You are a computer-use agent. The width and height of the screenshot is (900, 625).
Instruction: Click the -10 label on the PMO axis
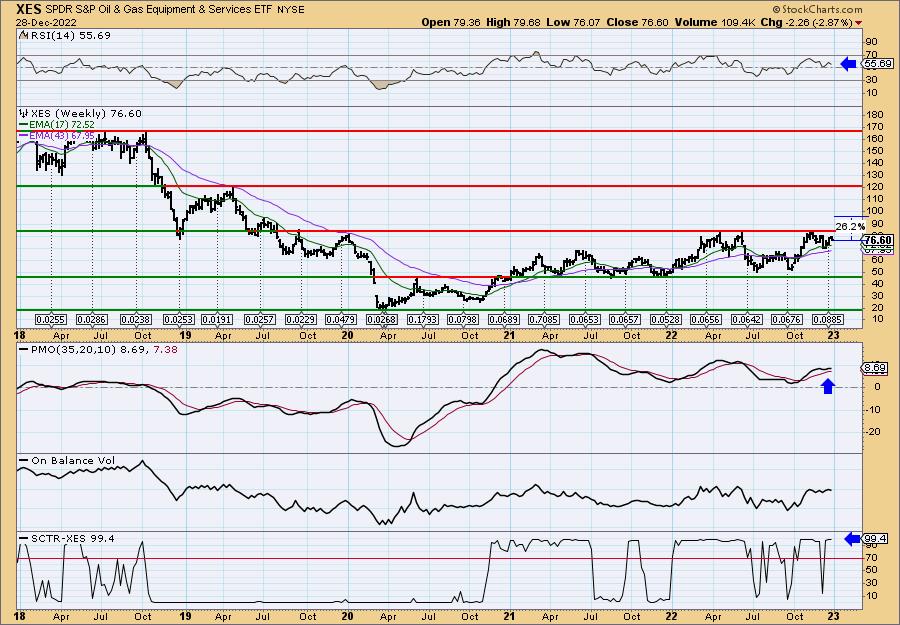[x=872, y=409]
